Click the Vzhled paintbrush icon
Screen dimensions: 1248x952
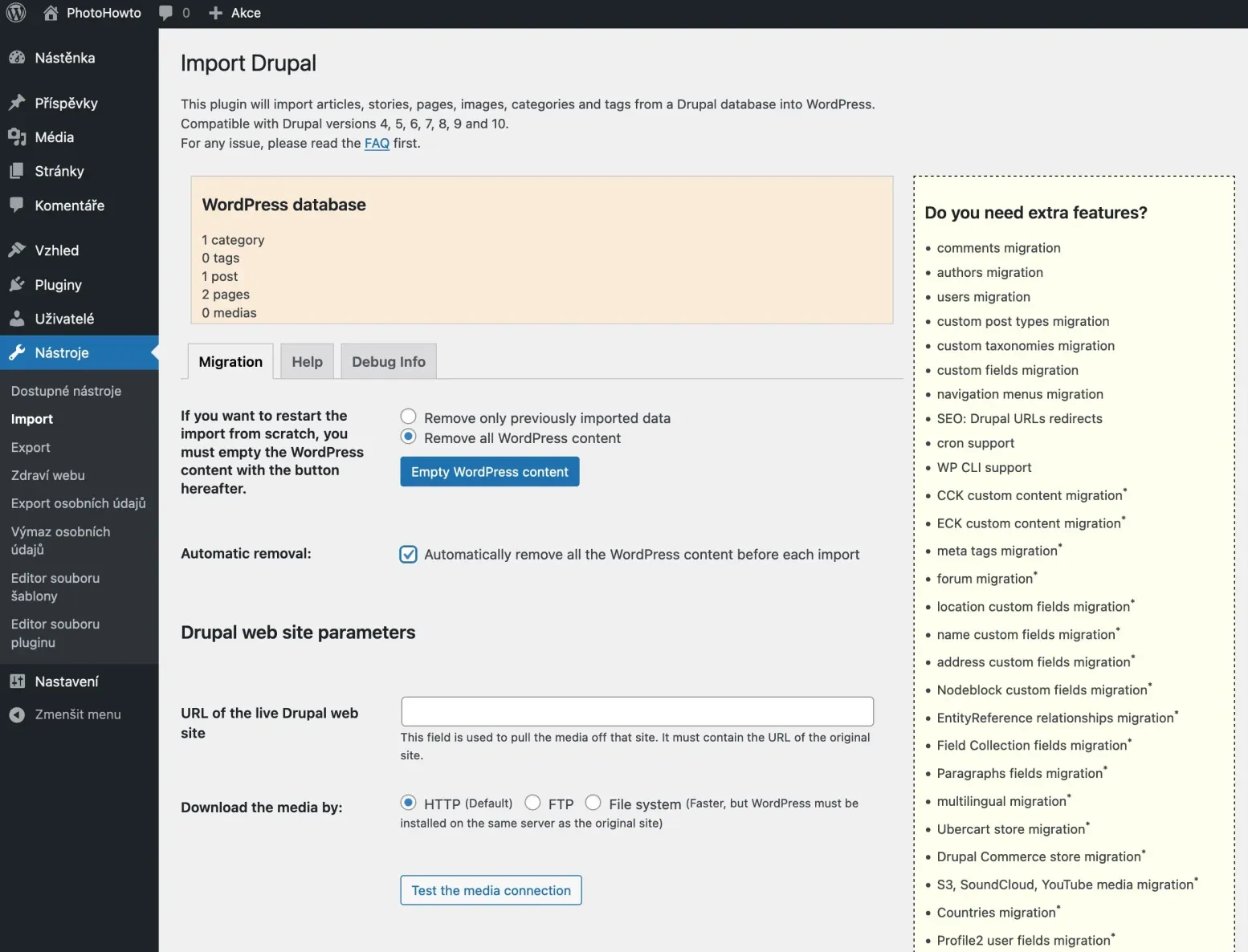[17, 250]
